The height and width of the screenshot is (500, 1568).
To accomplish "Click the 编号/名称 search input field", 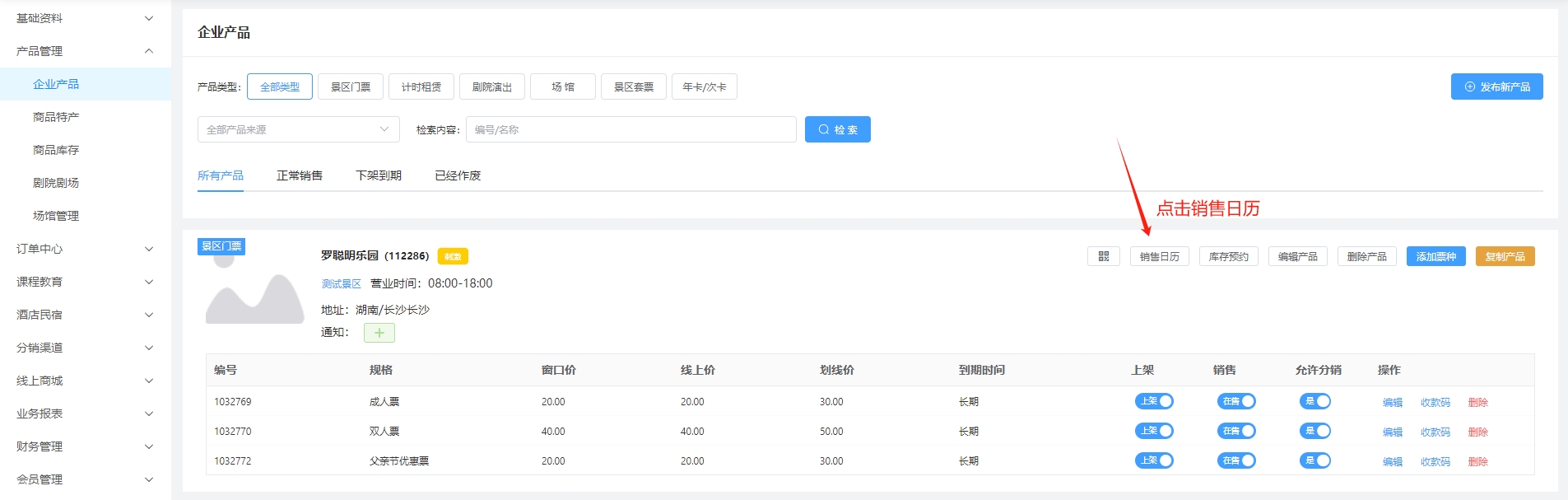I will coord(630,129).
